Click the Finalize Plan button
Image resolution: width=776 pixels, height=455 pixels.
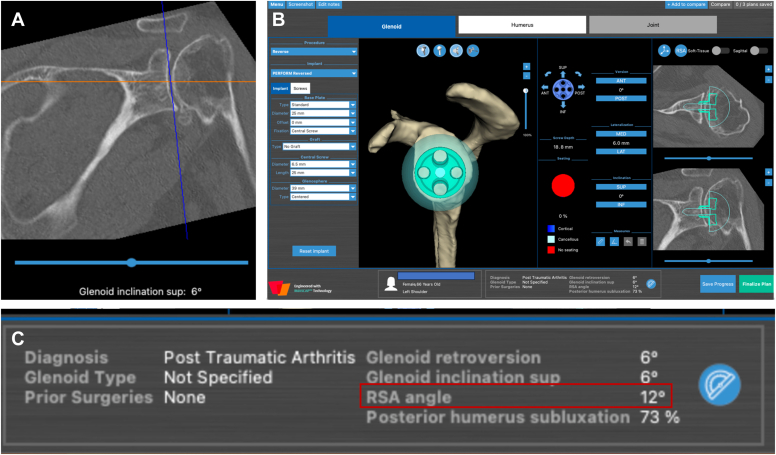pos(757,285)
